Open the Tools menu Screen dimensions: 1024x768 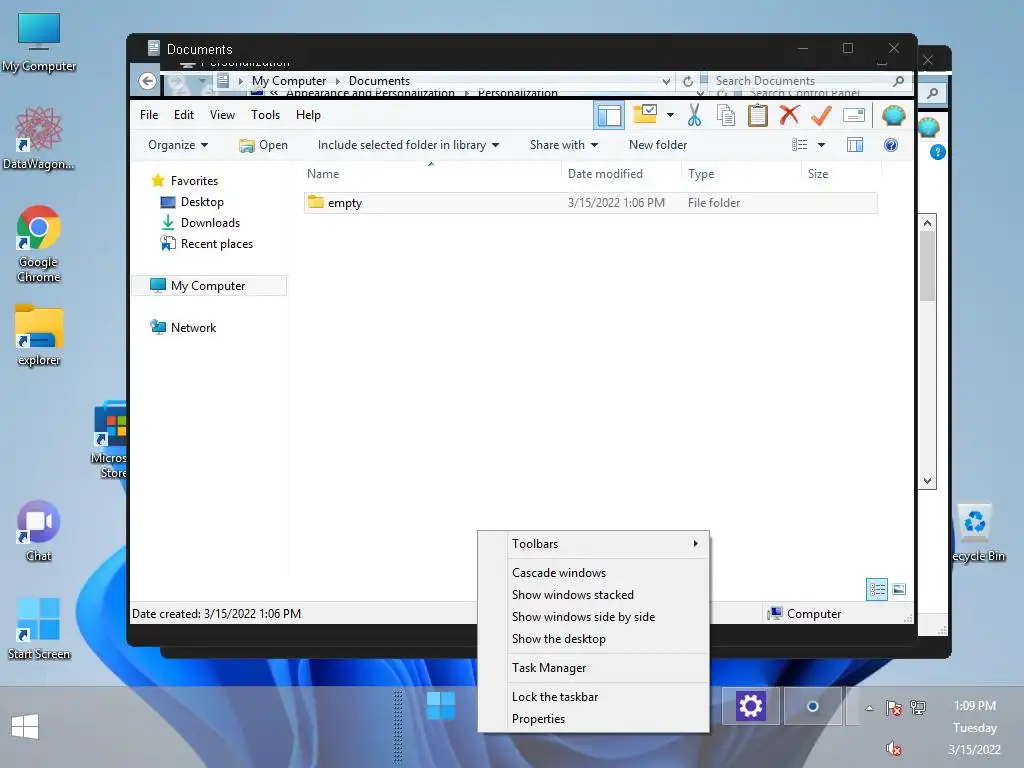265,115
